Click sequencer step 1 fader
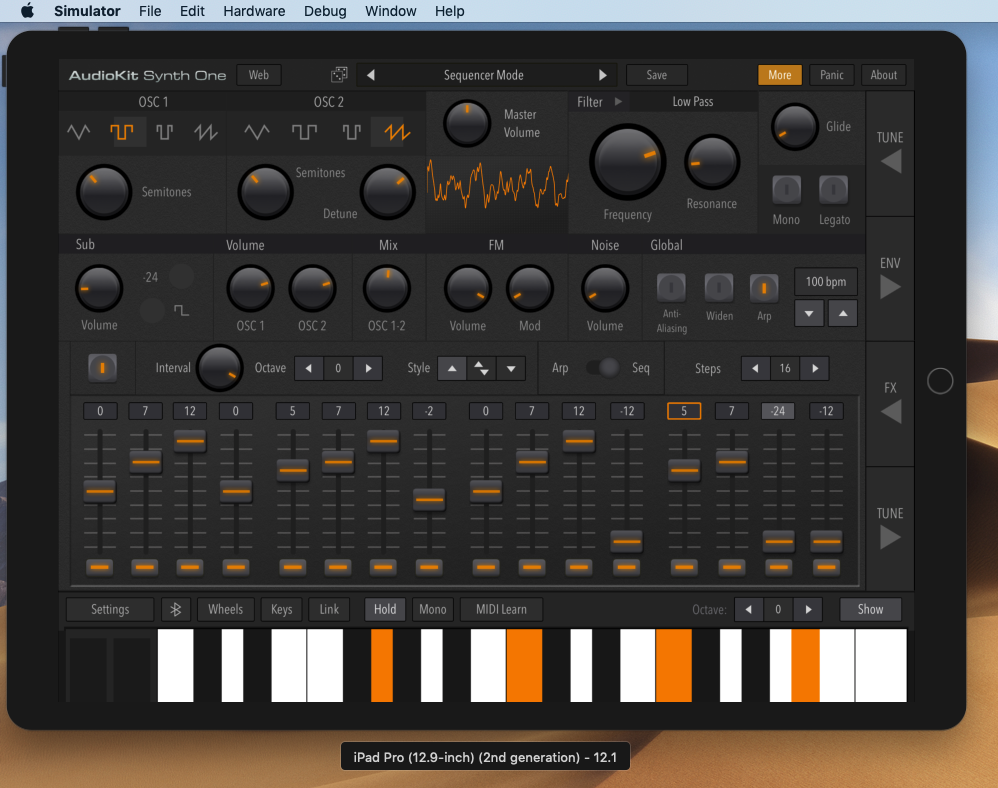Image resolution: width=998 pixels, height=788 pixels. (x=100, y=491)
